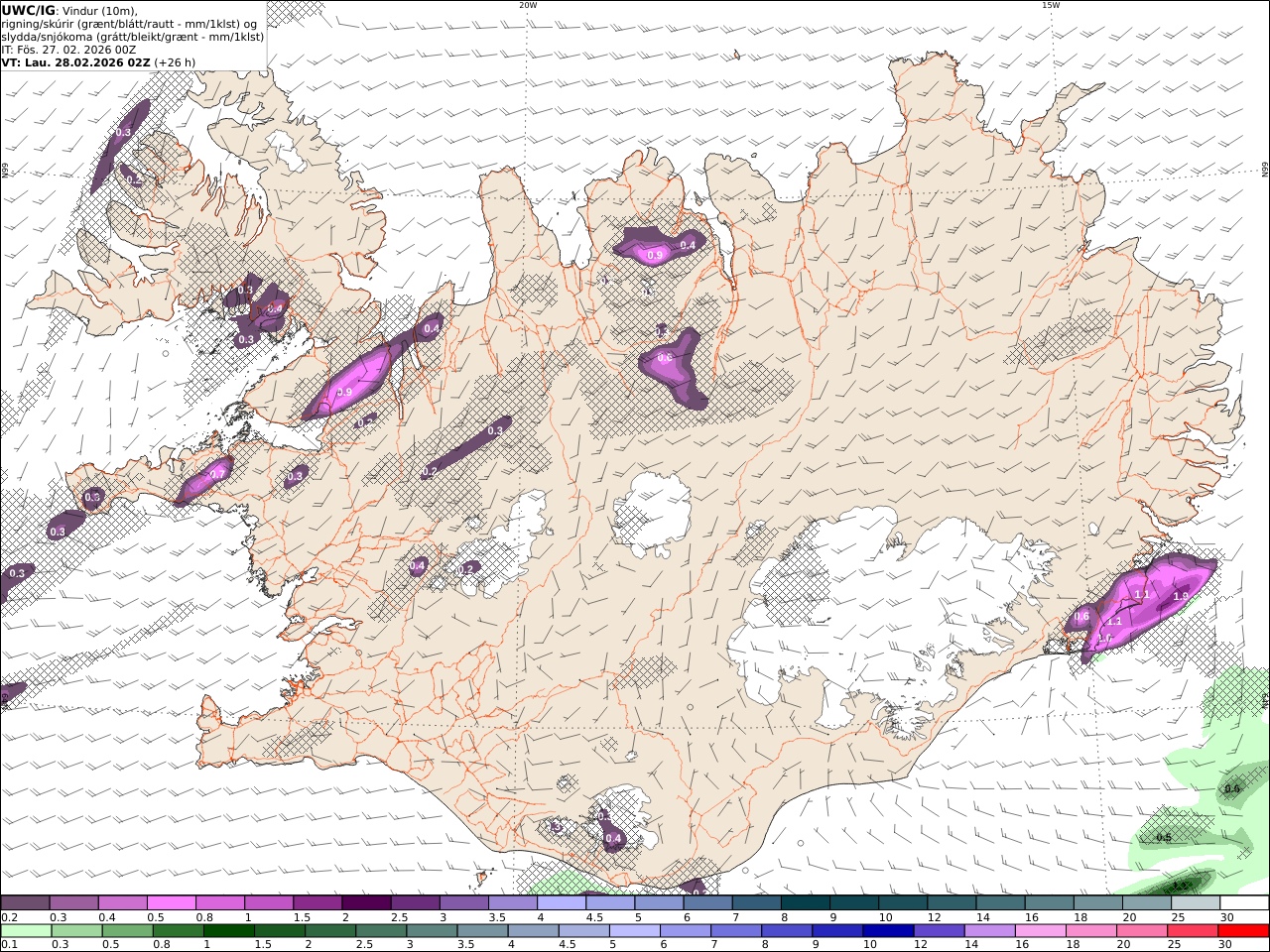This screenshot has height=952, width=1270.
Task: Click the '12' label in the top legend row
Action: point(934,917)
